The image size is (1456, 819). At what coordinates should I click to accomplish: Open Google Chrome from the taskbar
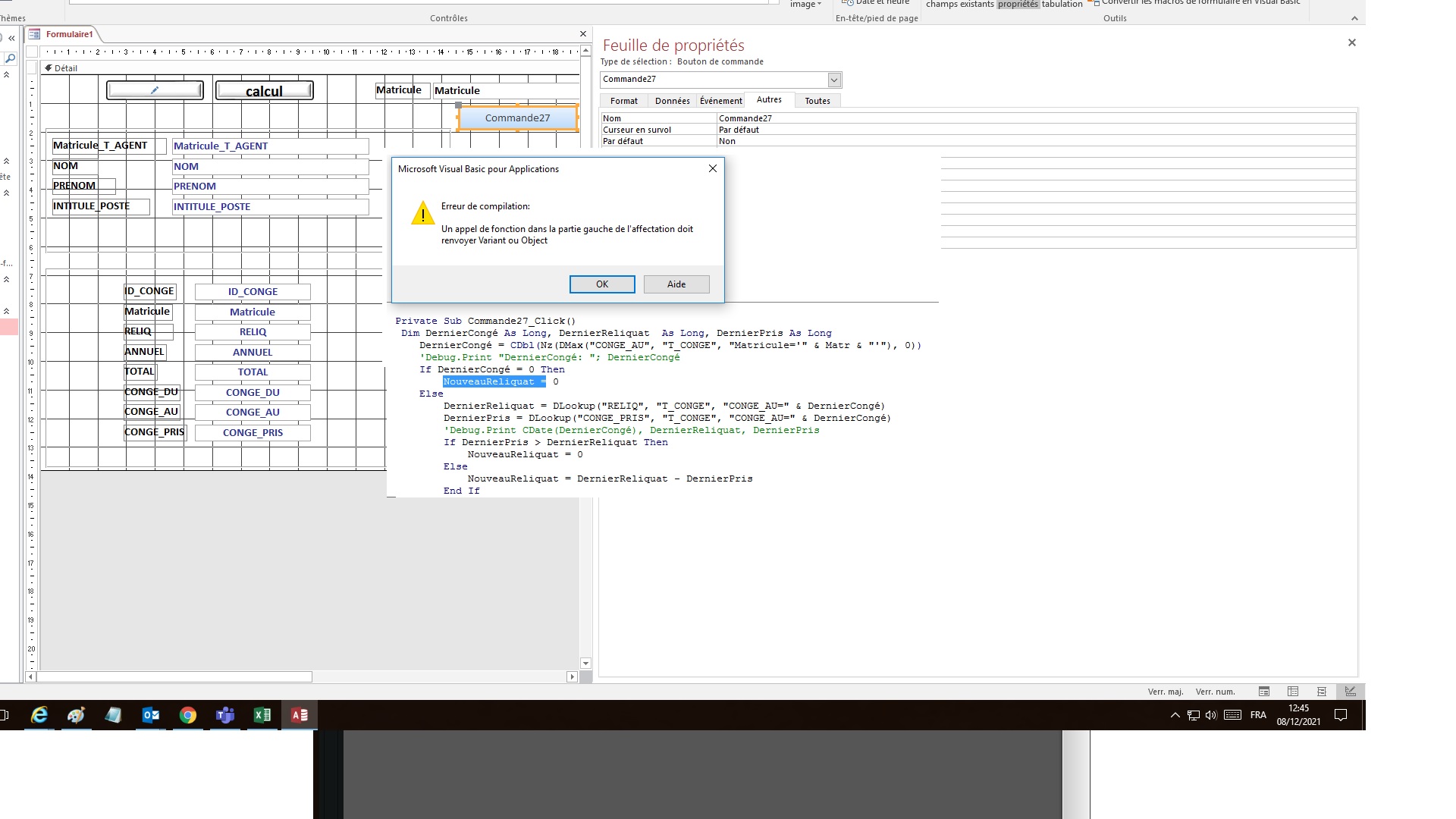188,715
